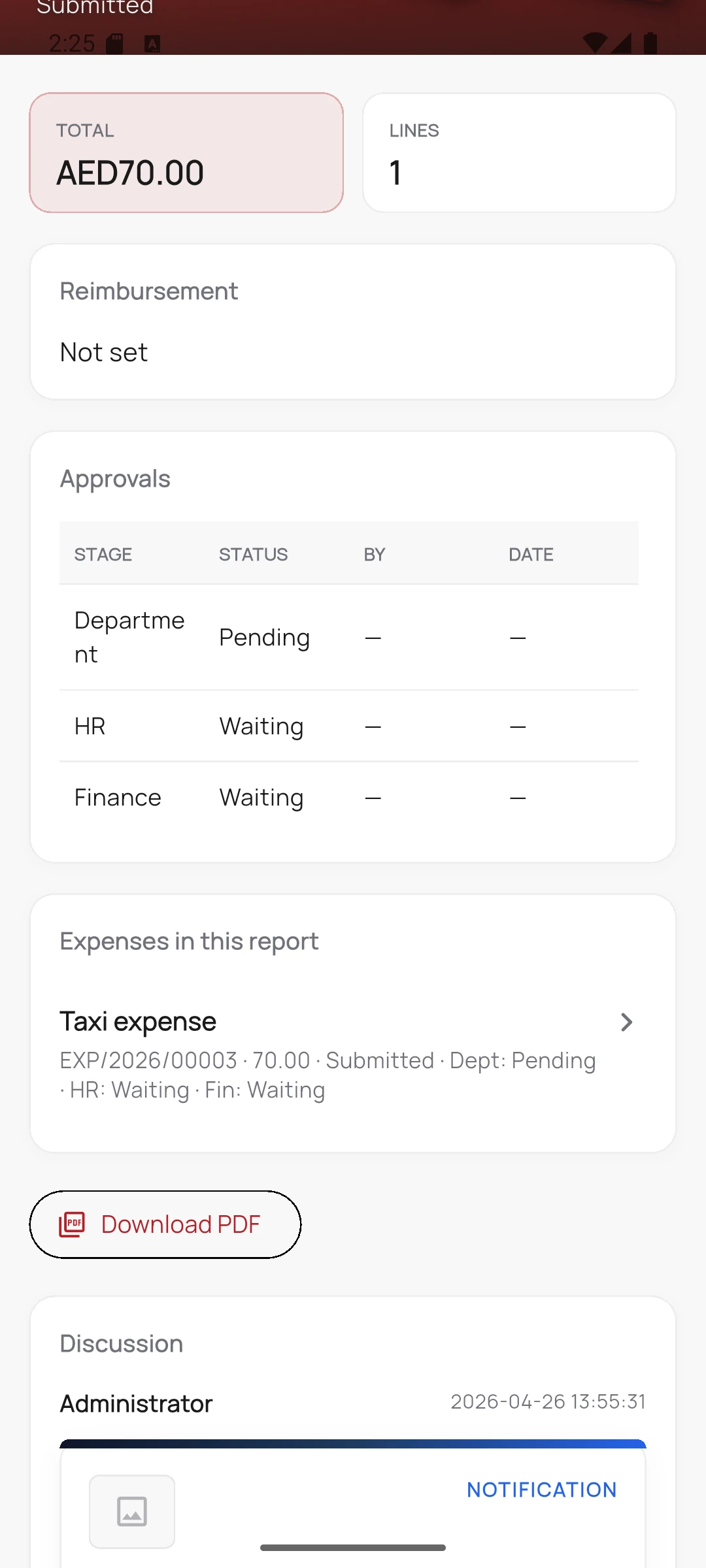This screenshot has width=706, height=1568.
Task: Tap the SD card icon in the status bar
Action: pos(115,43)
